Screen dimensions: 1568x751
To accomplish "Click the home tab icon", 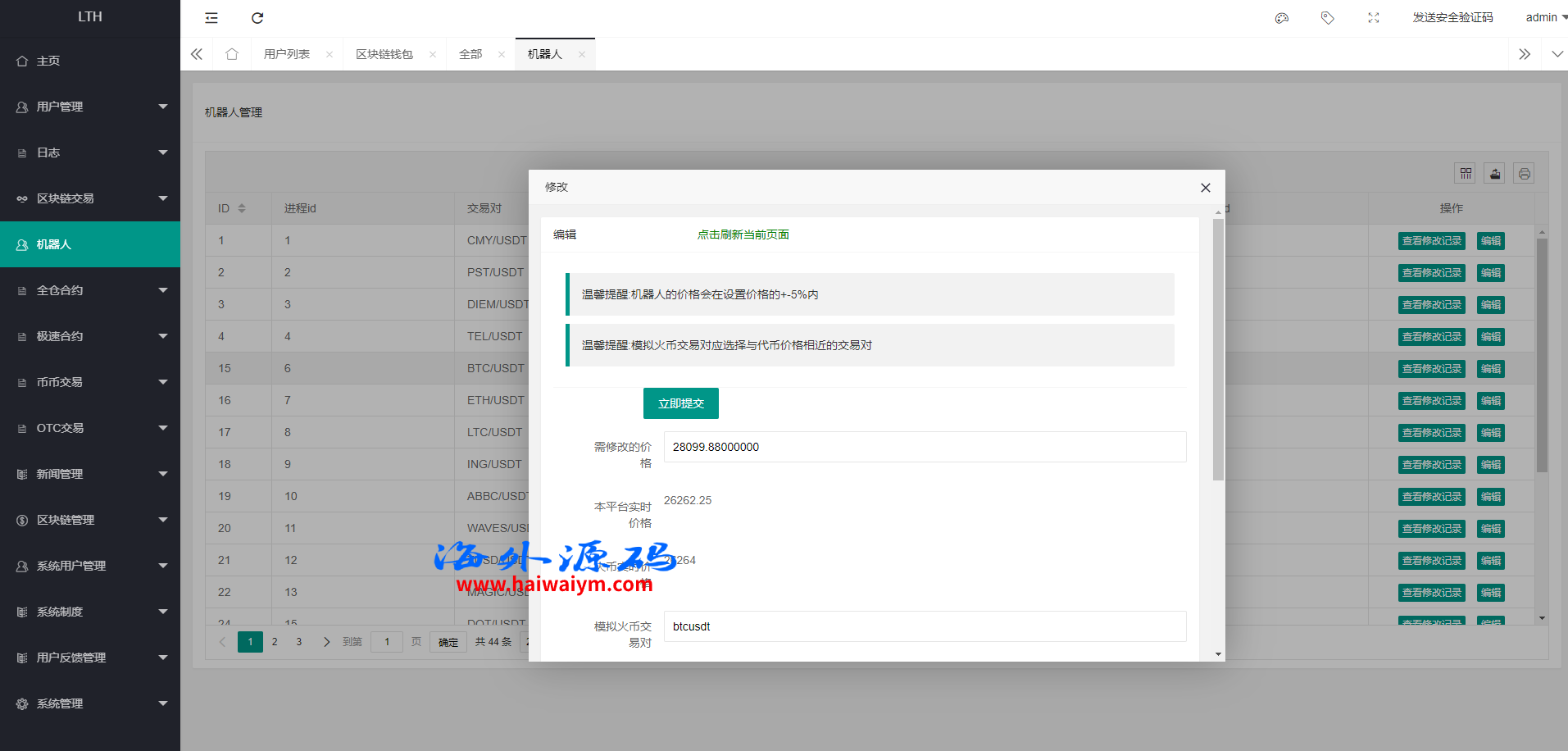I will click(232, 54).
